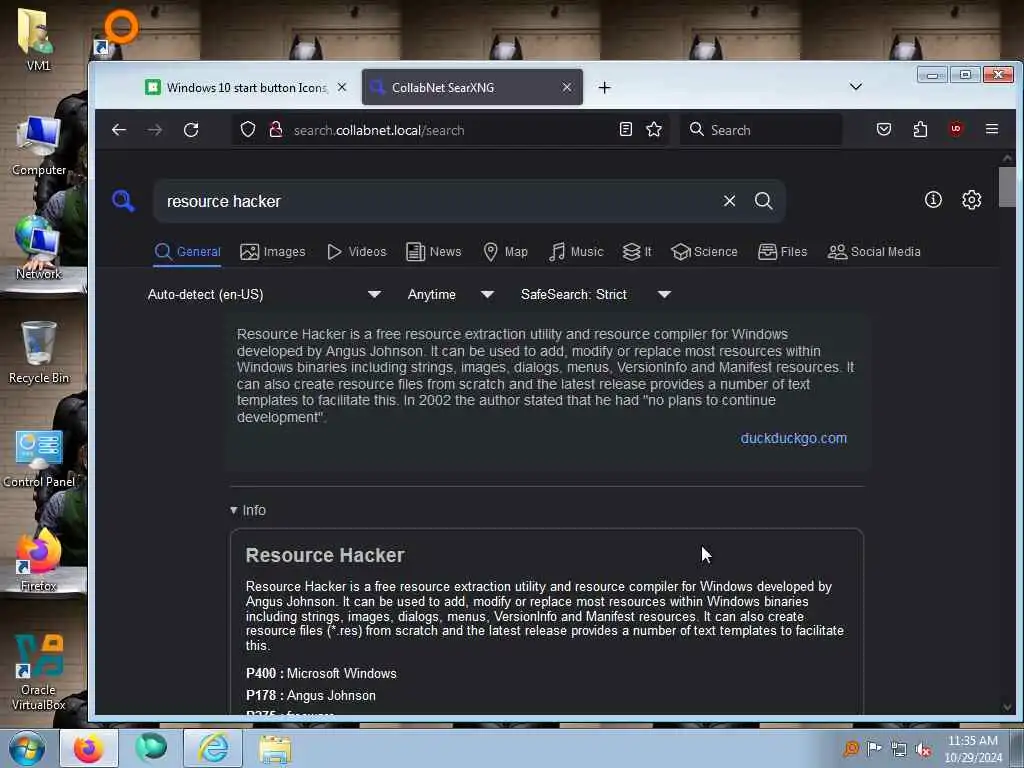This screenshot has height=768, width=1024.
Task: Select the Network desktop icon
Action: pyautogui.click(x=39, y=248)
